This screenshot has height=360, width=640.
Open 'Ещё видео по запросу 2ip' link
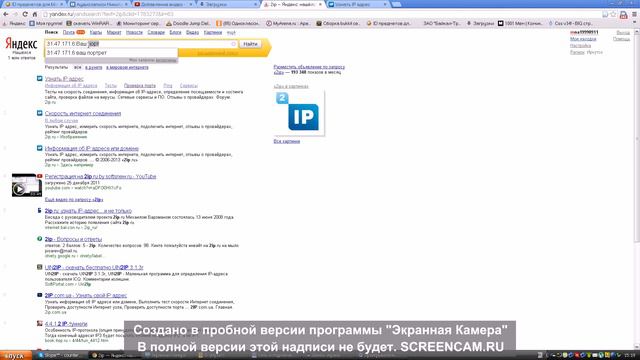(x=74, y=200)
